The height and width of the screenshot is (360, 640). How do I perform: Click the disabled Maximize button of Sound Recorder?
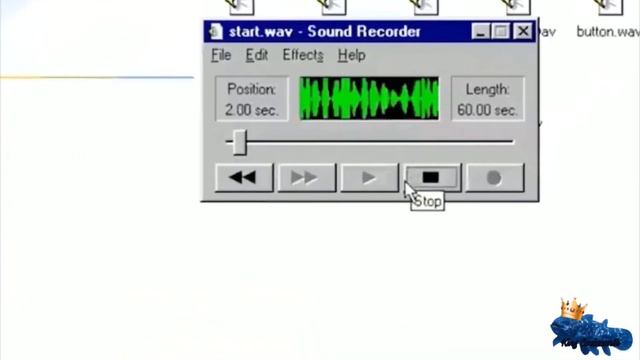(500, 31)
